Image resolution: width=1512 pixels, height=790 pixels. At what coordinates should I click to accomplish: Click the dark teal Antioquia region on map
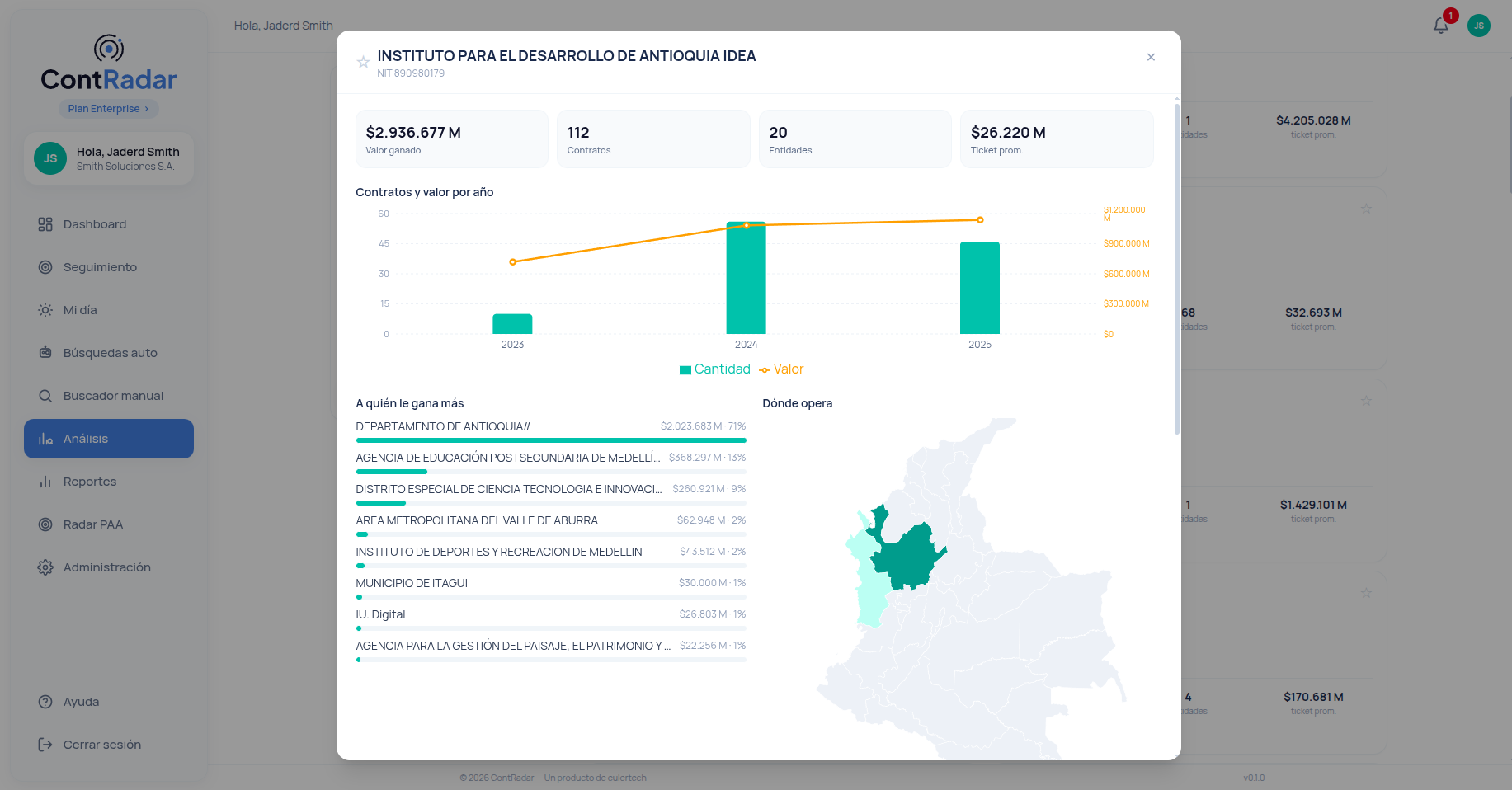tap(907, 557)
